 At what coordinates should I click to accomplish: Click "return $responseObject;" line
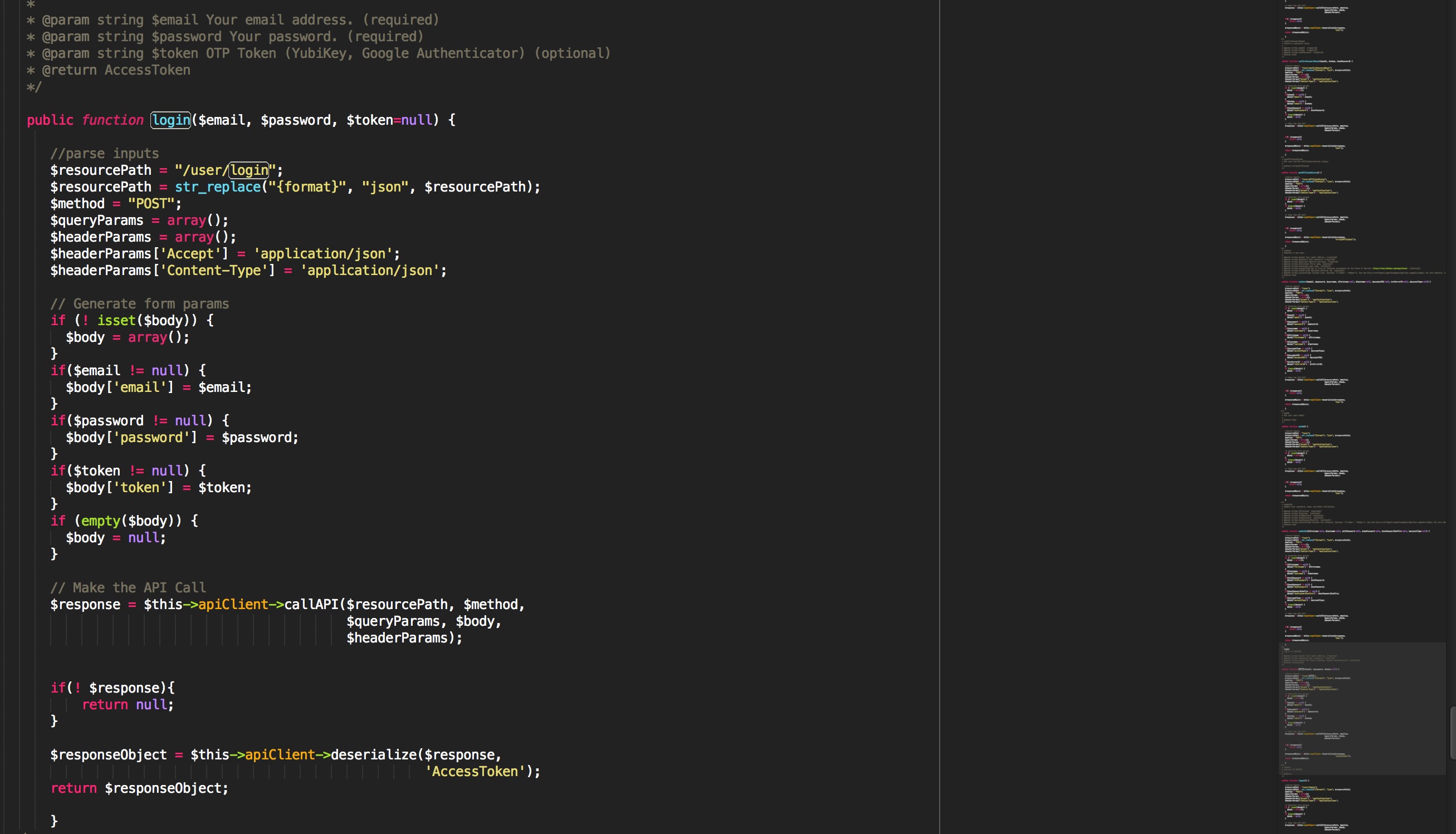139,788
